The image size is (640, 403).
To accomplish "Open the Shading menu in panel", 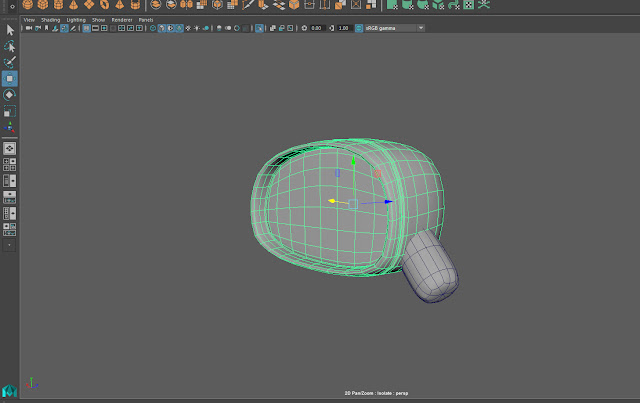I will 51,20.
